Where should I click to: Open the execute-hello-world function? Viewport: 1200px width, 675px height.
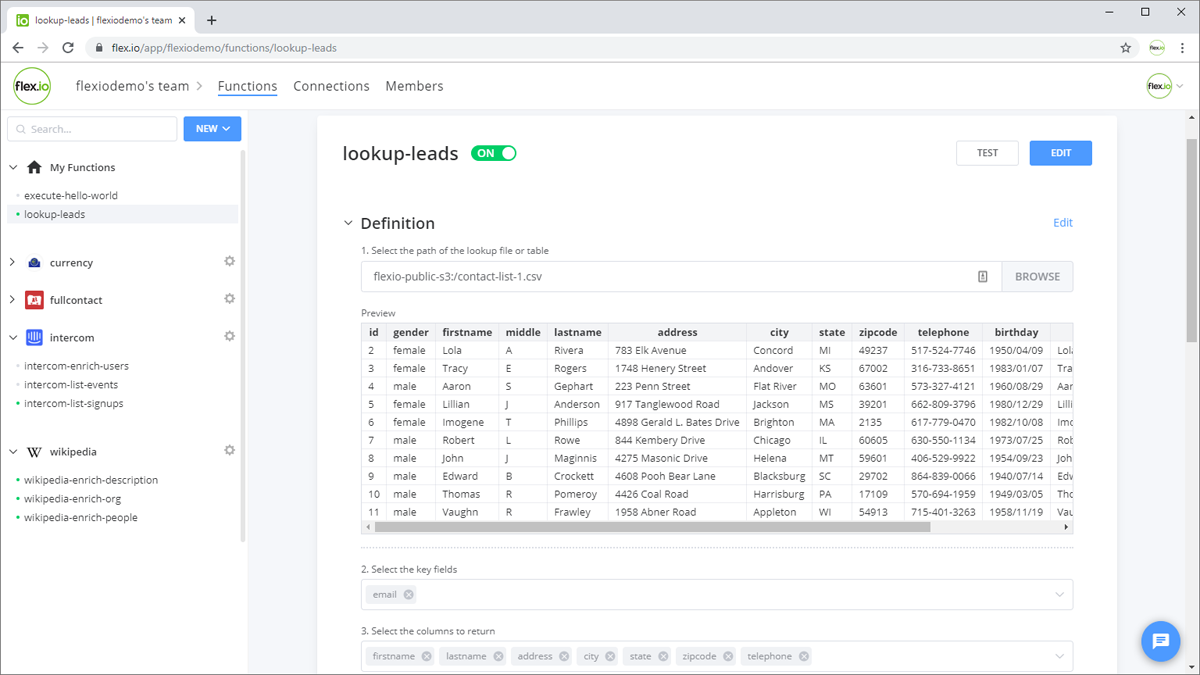70,195
